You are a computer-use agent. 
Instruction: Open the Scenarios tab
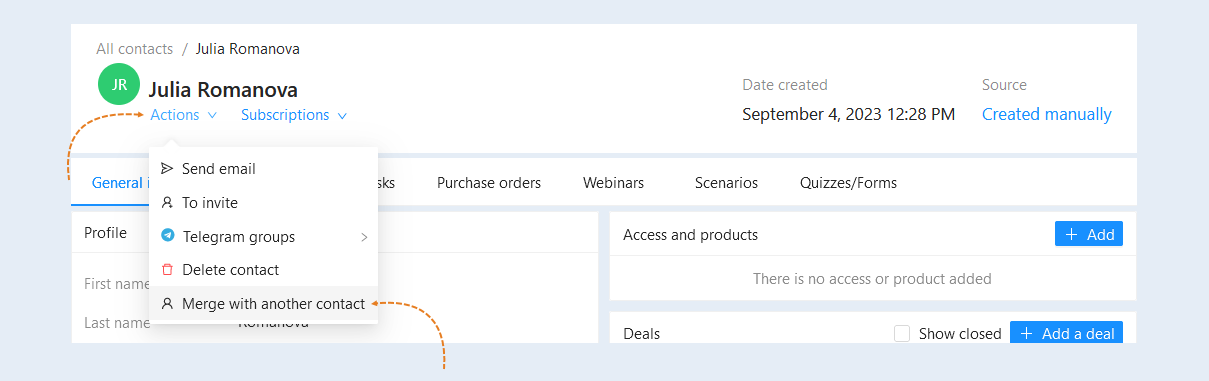click(x=726, y=183)
